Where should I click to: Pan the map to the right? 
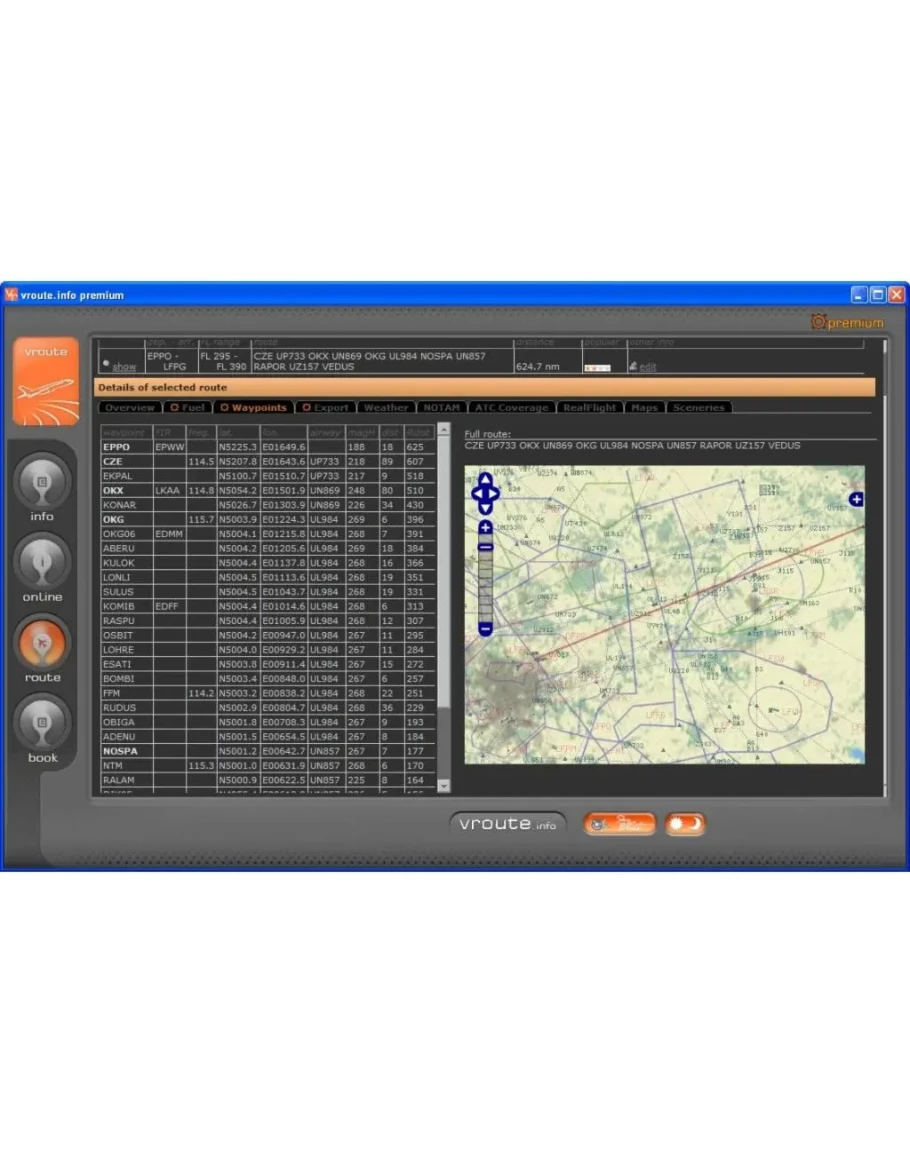click(495, 493)
